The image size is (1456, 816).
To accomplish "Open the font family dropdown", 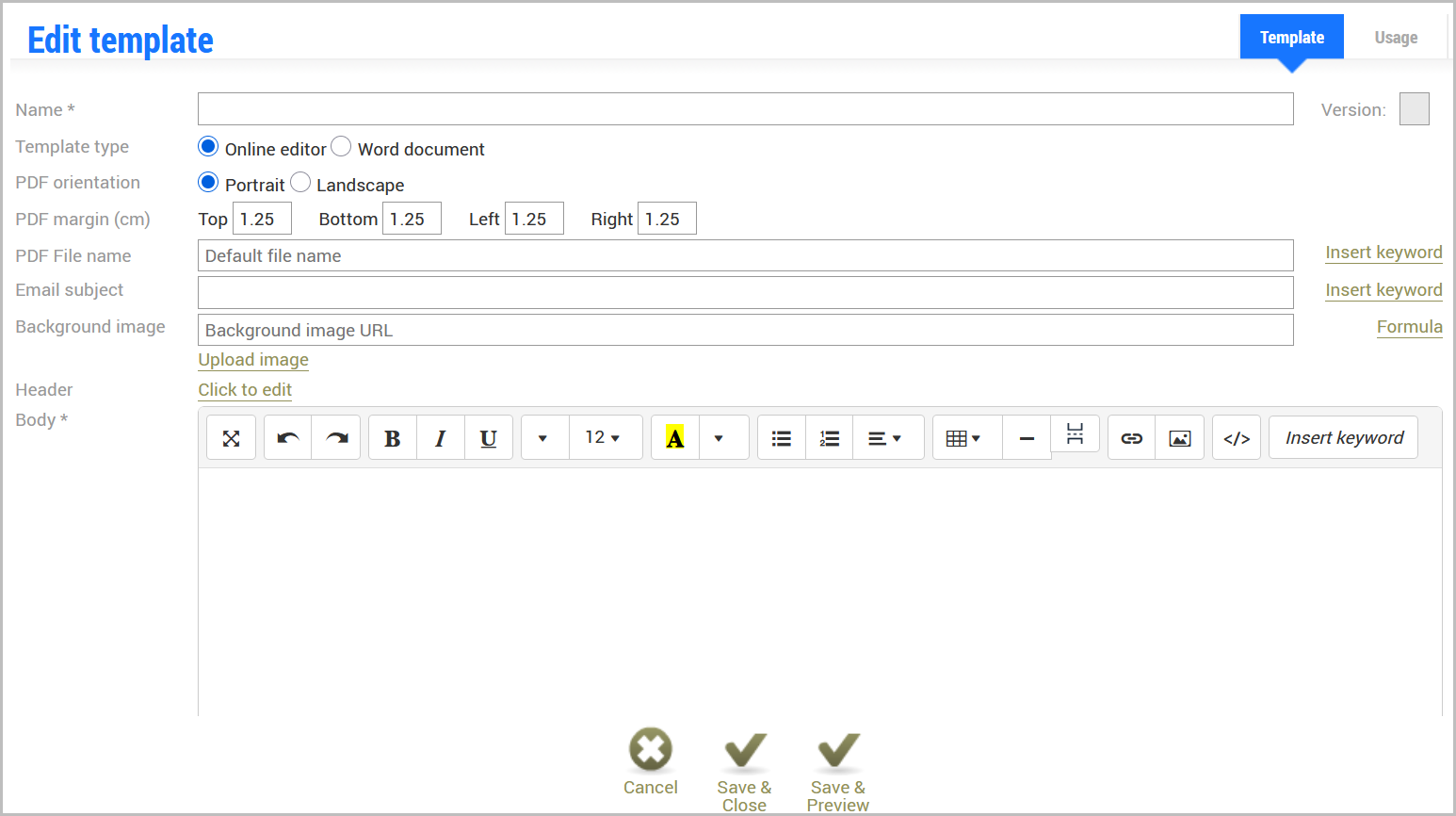I will pyautogui.click(x=545, y=438).
